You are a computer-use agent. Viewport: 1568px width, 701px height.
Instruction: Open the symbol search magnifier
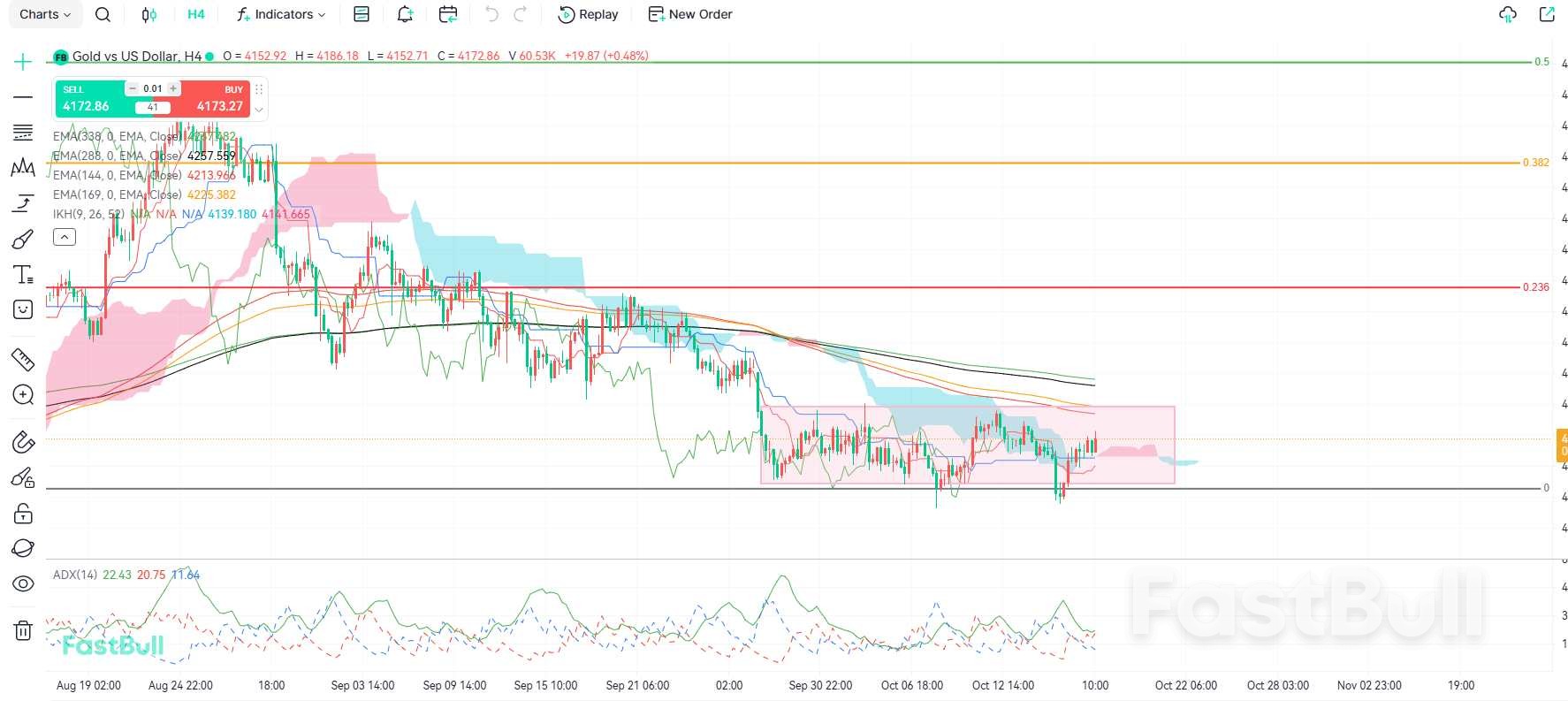(x=103, y=14)
